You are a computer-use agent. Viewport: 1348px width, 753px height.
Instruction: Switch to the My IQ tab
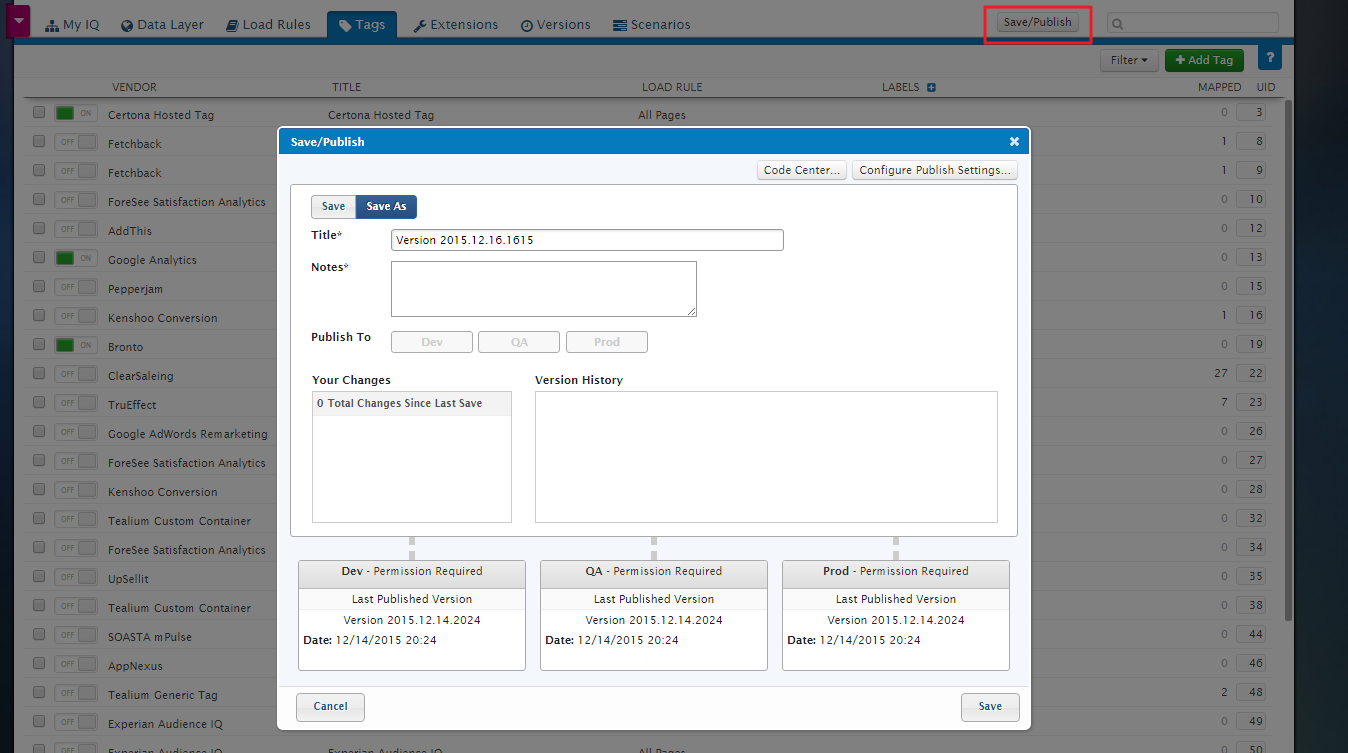pos(73,24)
